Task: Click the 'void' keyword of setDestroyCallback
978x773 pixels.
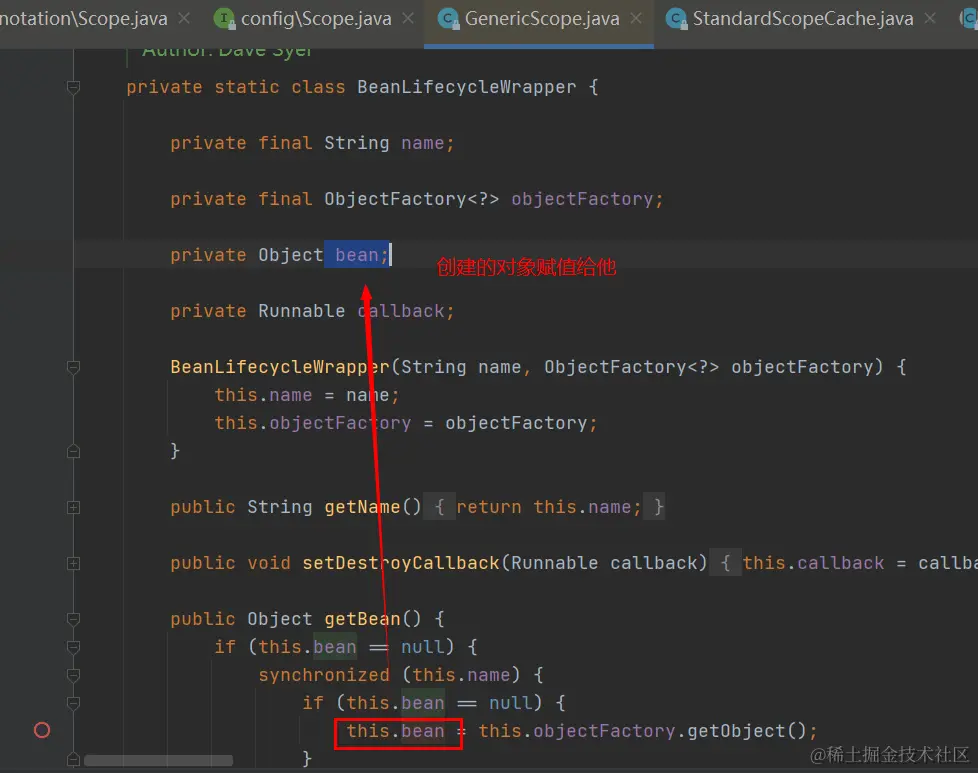Action: (269, 563)
